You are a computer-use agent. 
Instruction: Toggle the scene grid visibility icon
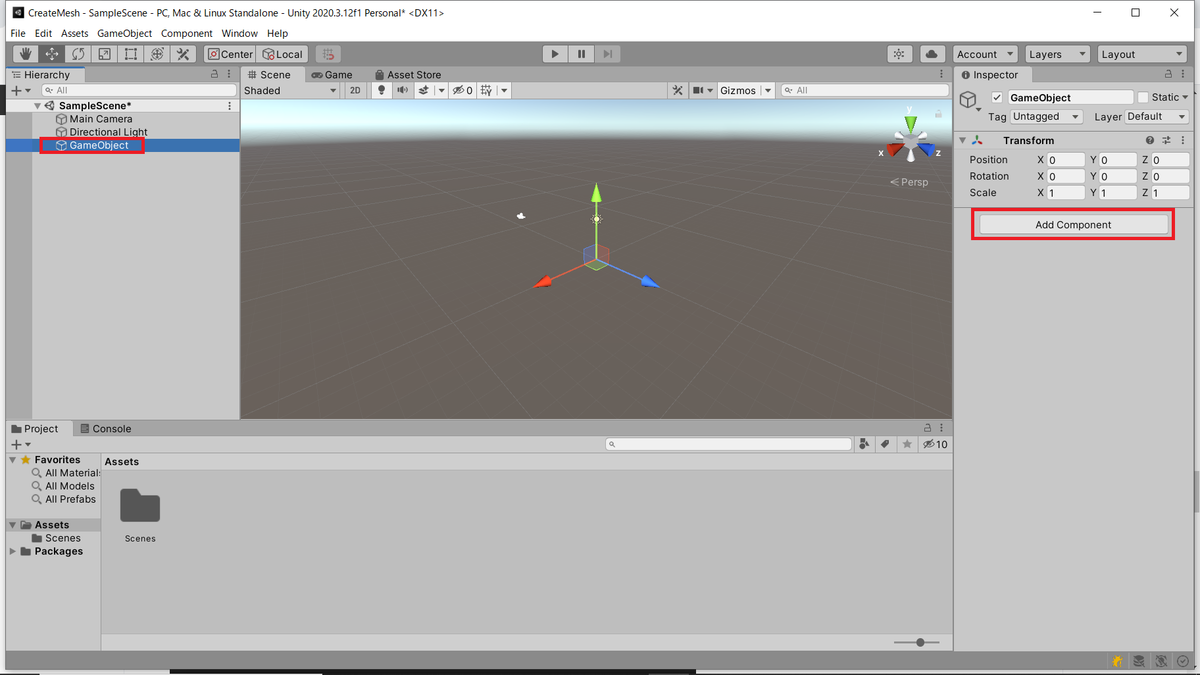coord(486,90)
